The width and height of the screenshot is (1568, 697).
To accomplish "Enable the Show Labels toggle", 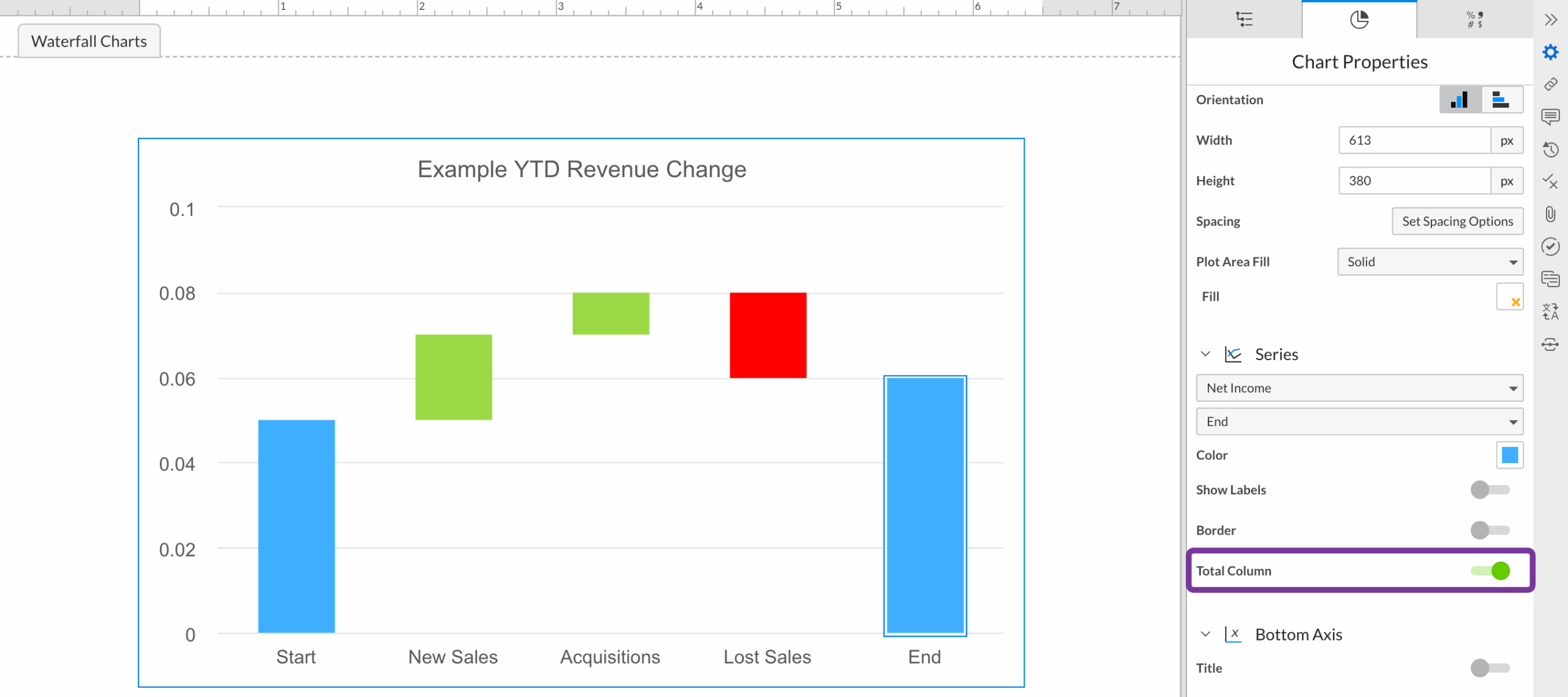I will [1490, 490].
